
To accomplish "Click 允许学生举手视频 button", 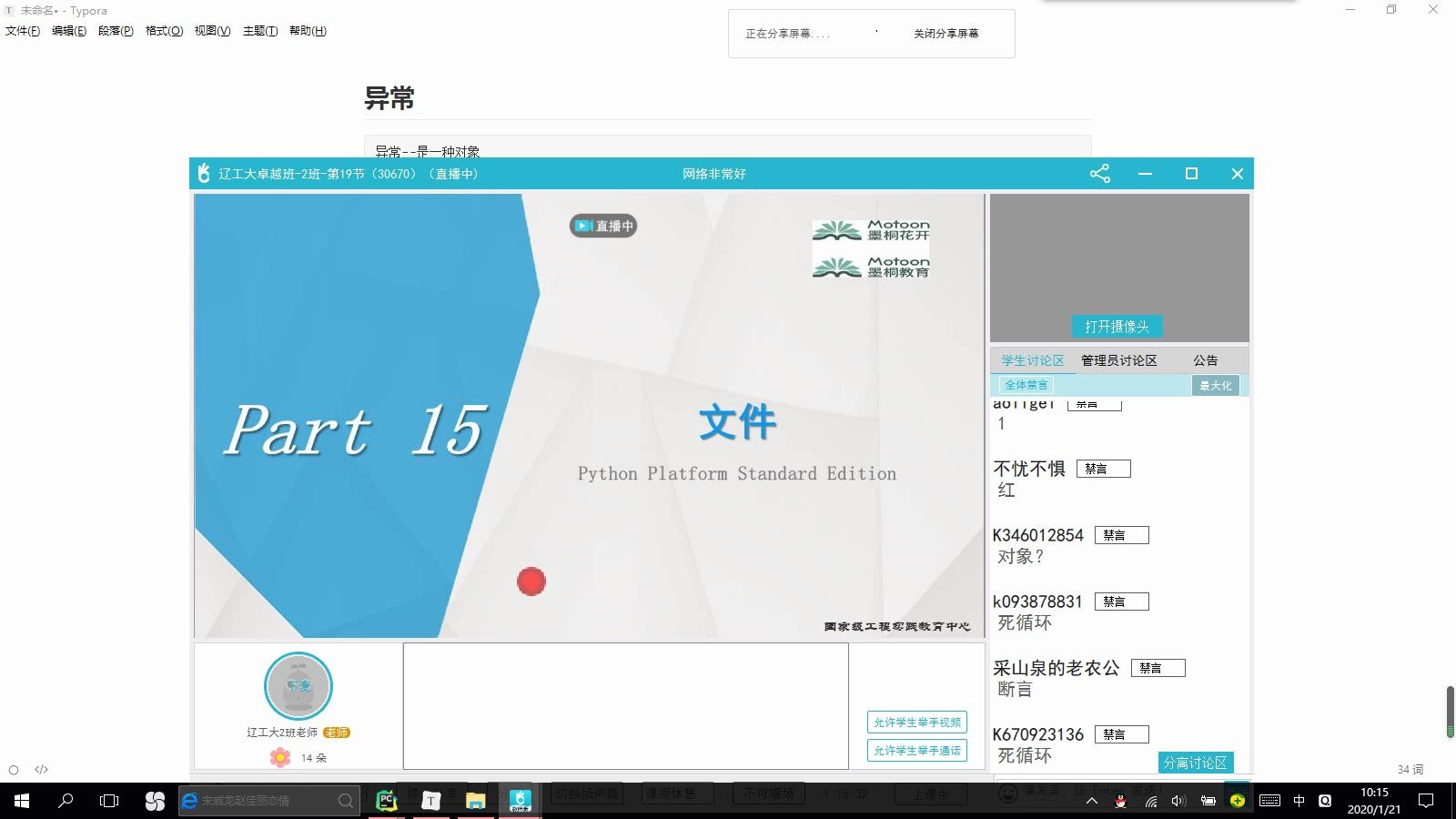I will coord(916,722).
